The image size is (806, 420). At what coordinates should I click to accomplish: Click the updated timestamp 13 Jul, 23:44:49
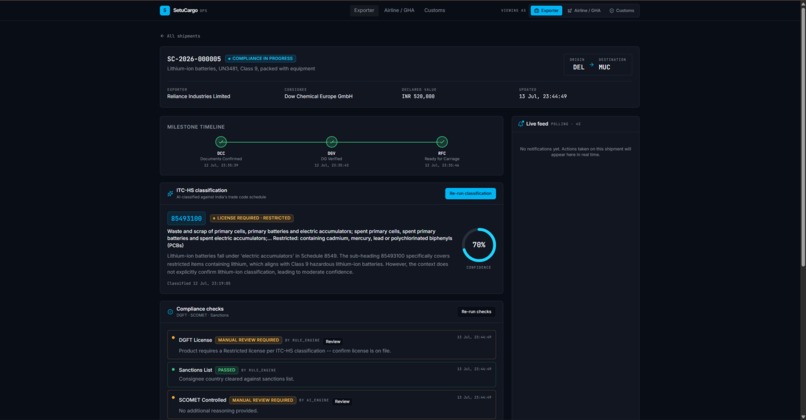click(543, 96)
